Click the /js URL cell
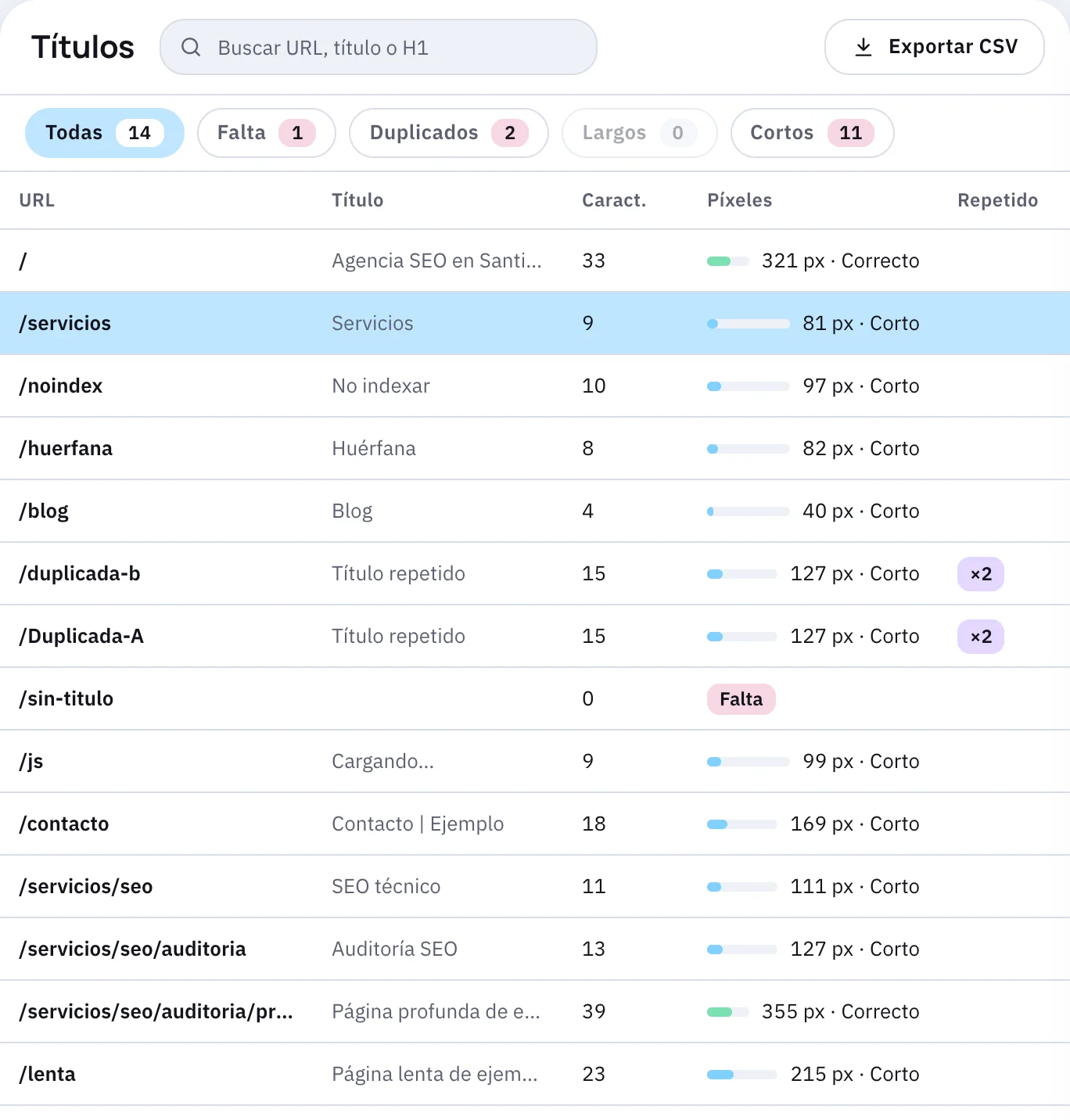Viewport: 1070px width, 1120px height. (31, 762)
